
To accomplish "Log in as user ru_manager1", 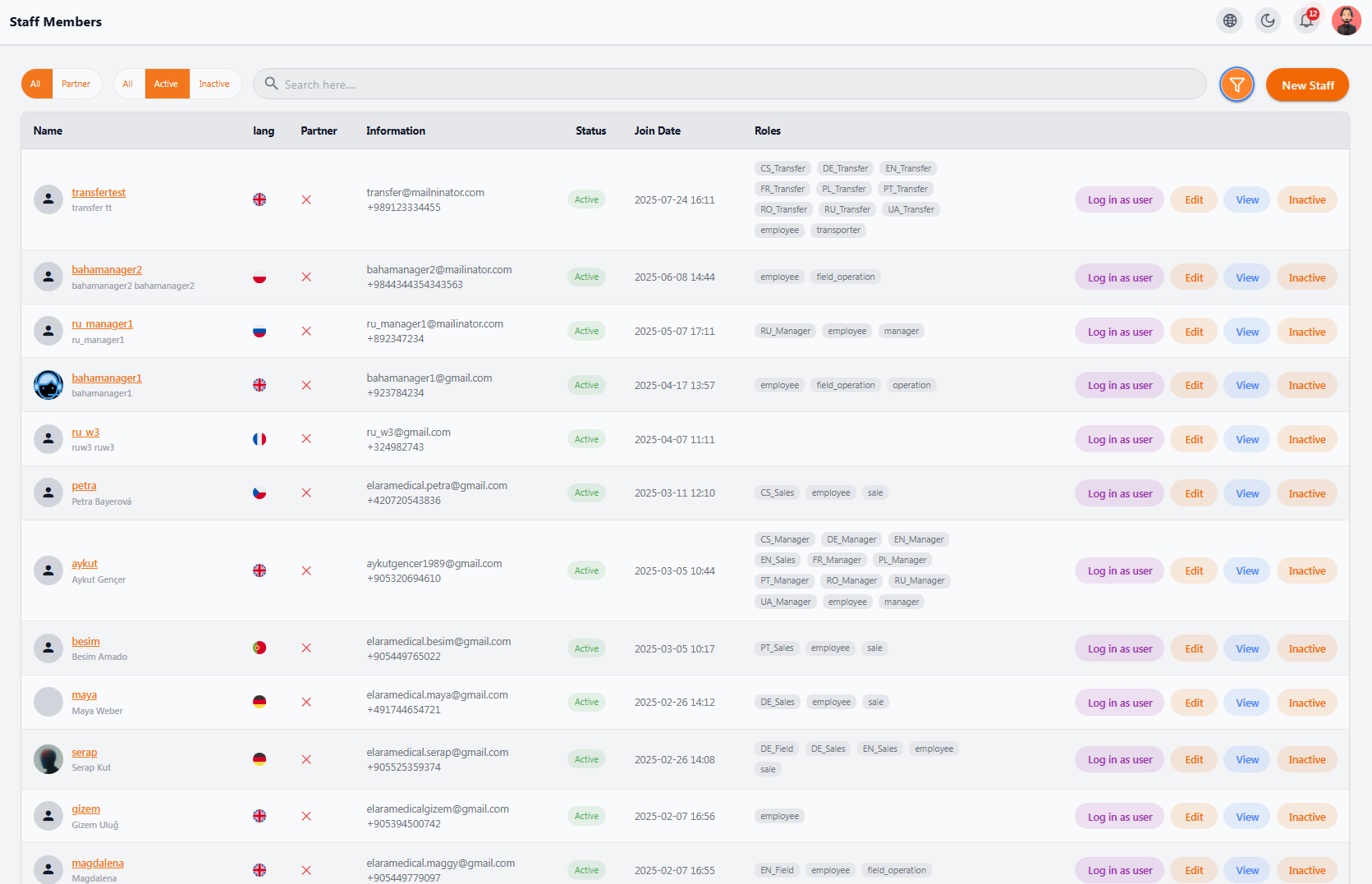I will (1119, 332).
